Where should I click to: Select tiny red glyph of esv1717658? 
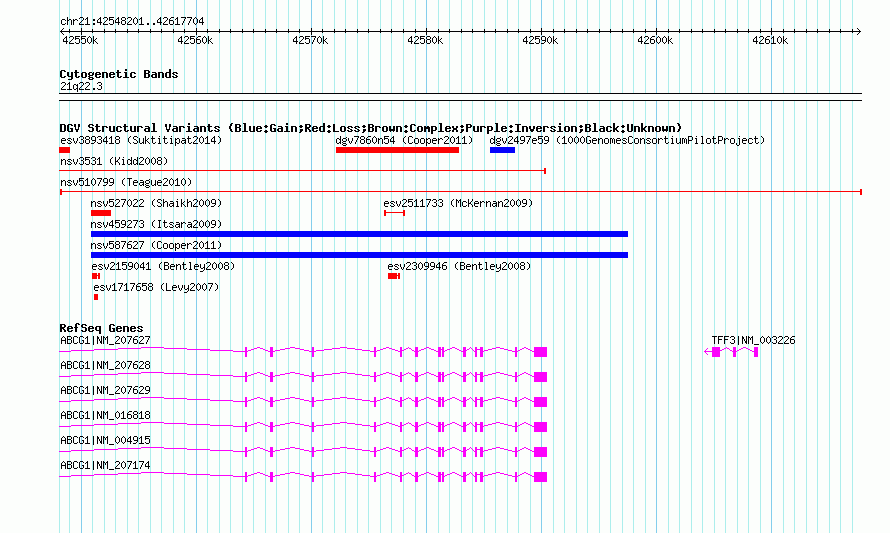[96, 297]
